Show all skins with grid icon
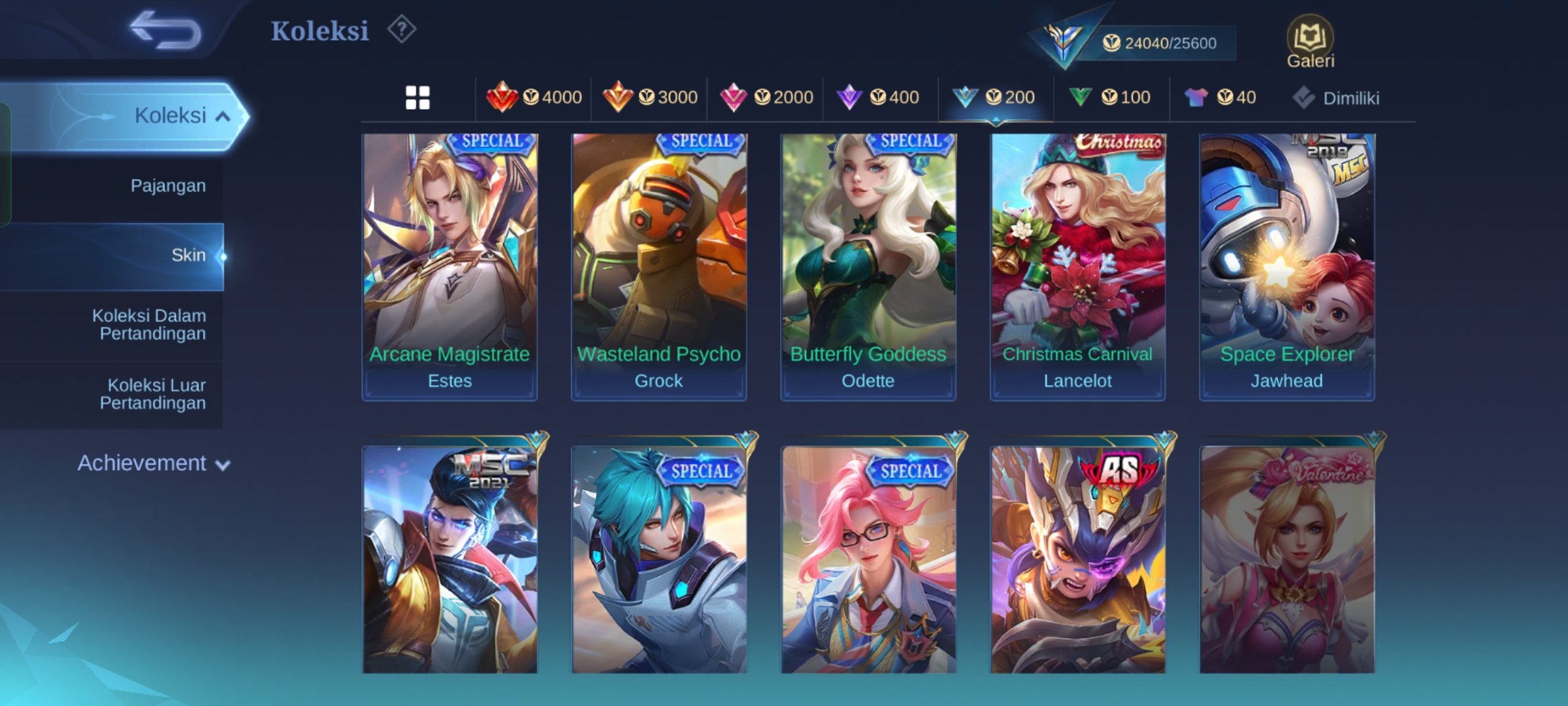 pos(417,97)
